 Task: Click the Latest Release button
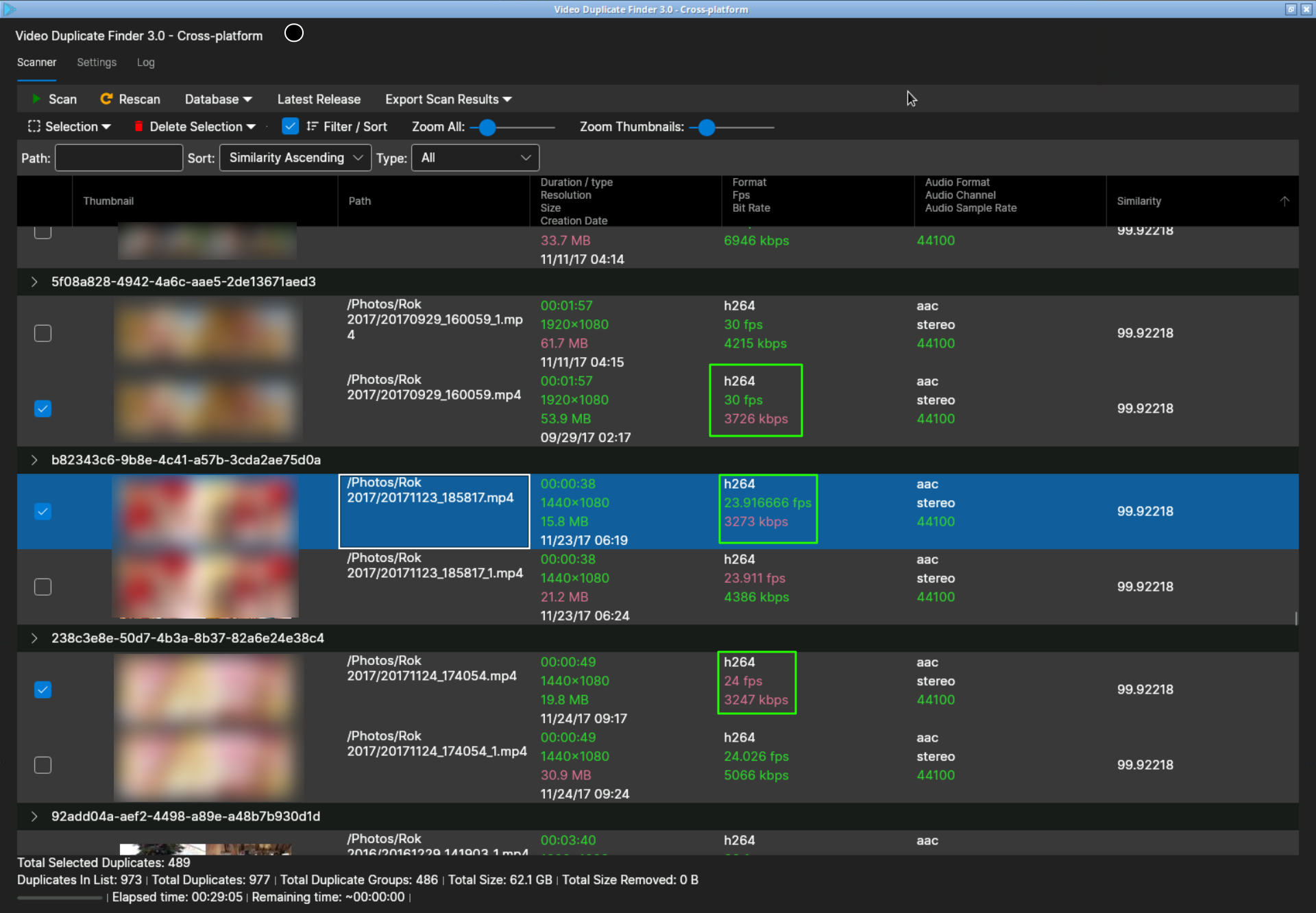click(319, 99)
